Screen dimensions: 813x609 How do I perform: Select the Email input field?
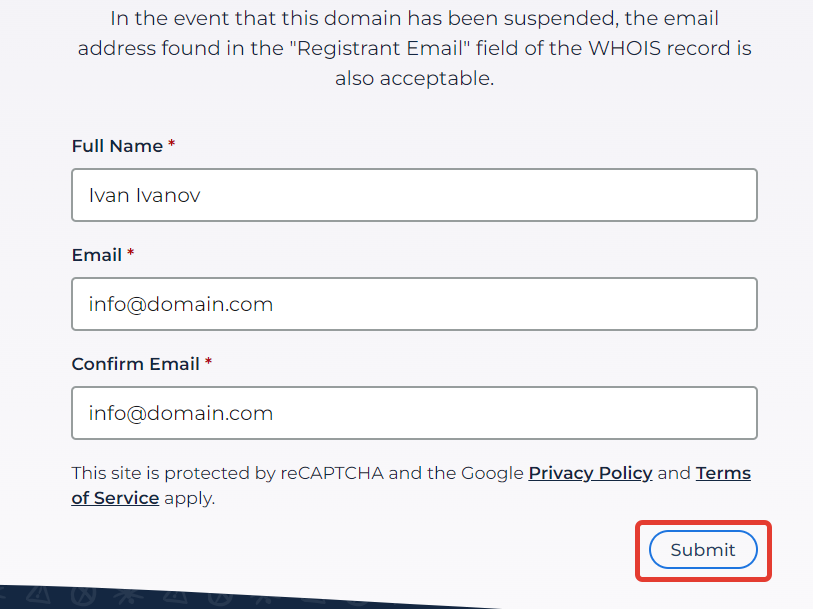(414, 304)
